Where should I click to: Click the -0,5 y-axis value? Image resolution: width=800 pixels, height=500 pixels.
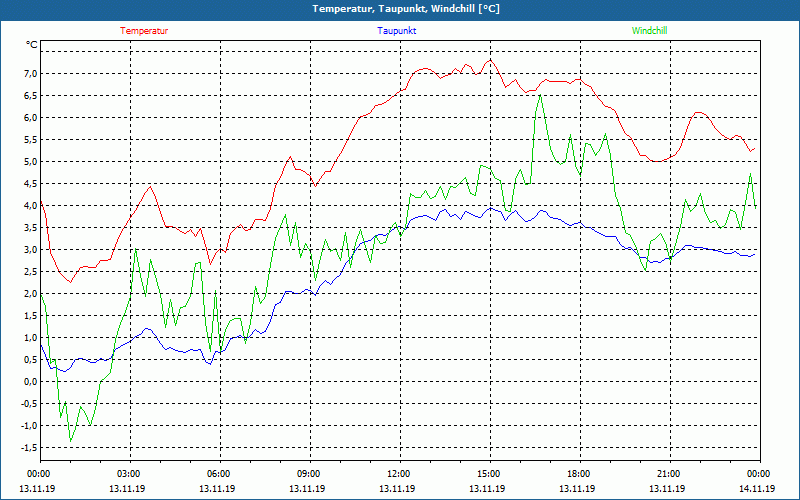click(x=30, y=404)
